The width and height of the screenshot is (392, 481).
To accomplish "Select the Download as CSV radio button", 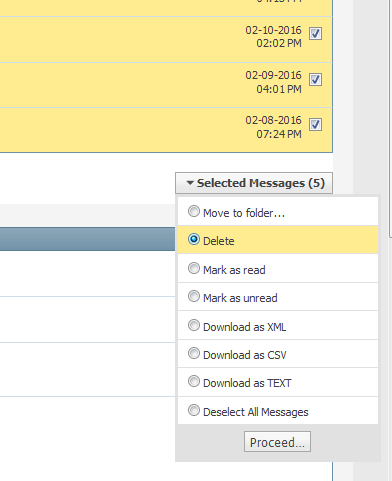I will pyautogui.click(x=194, y=353).
